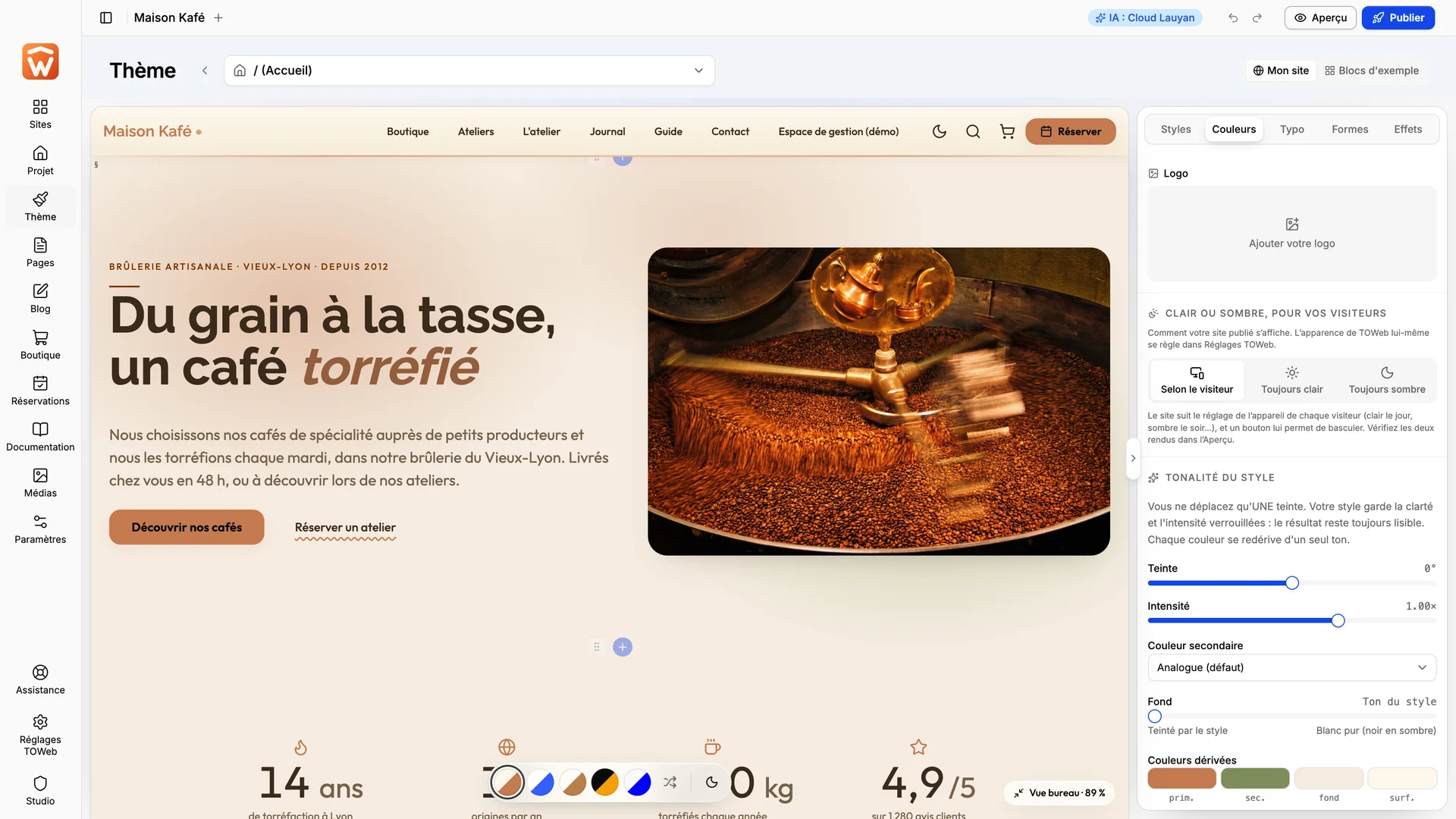Open the '/ (Accueil)' page dropdown
The width and height of the screenshot is (1456, 819).
click(469, 71)
